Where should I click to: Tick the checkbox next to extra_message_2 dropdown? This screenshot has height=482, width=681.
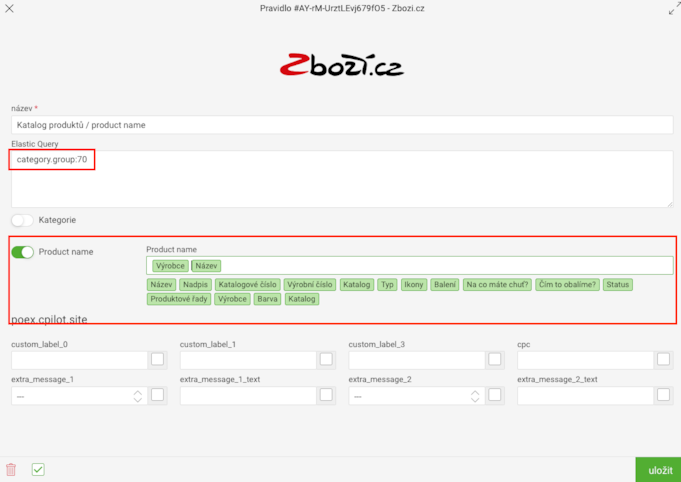[494, 394]
